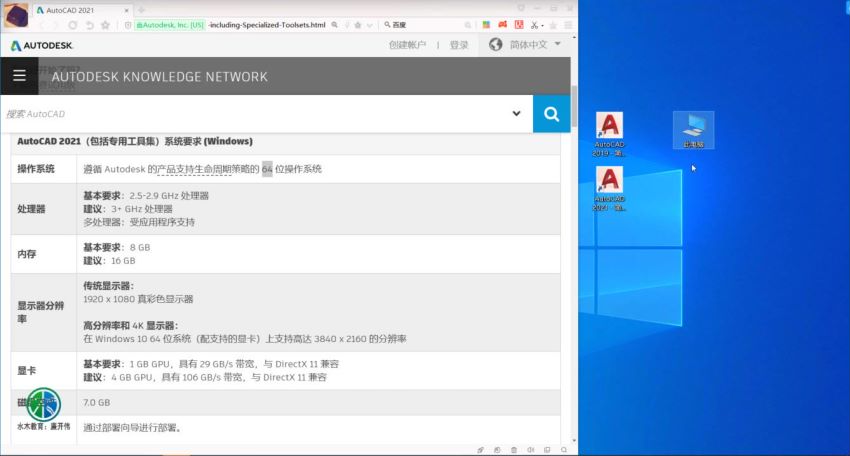Click the 操作系统 row header
850x456 pixels.
(36, 169)
